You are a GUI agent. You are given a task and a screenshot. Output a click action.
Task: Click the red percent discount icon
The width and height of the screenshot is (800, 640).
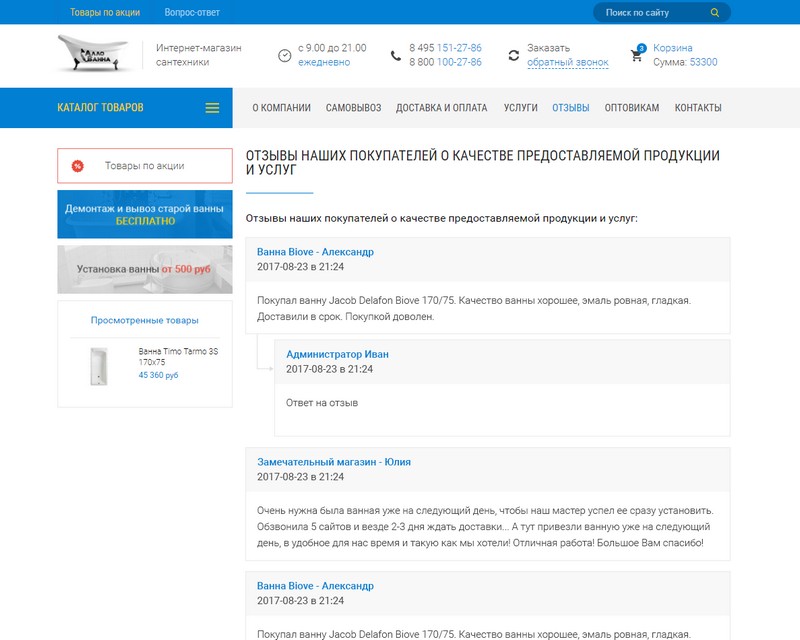click(x=78, y=166)
